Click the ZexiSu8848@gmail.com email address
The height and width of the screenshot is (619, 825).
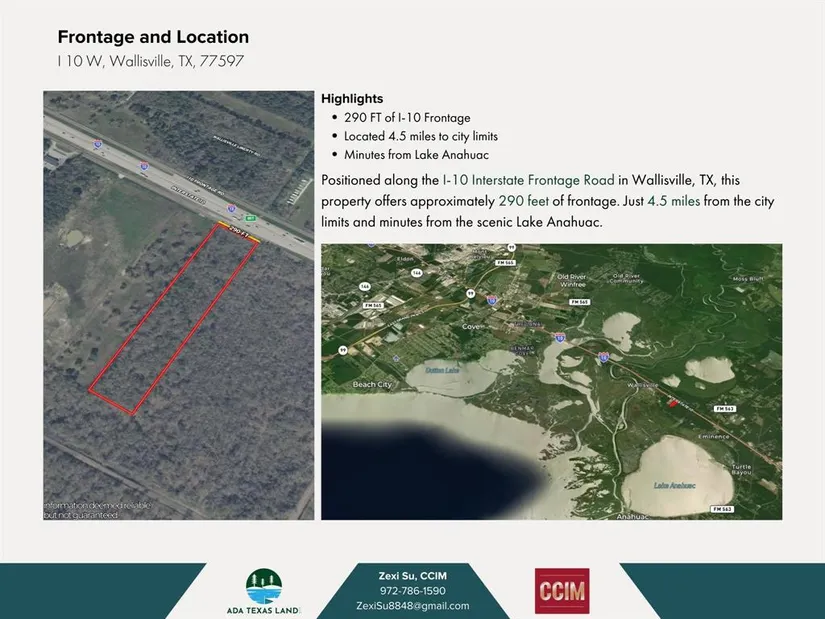click(x=412, y=606)
